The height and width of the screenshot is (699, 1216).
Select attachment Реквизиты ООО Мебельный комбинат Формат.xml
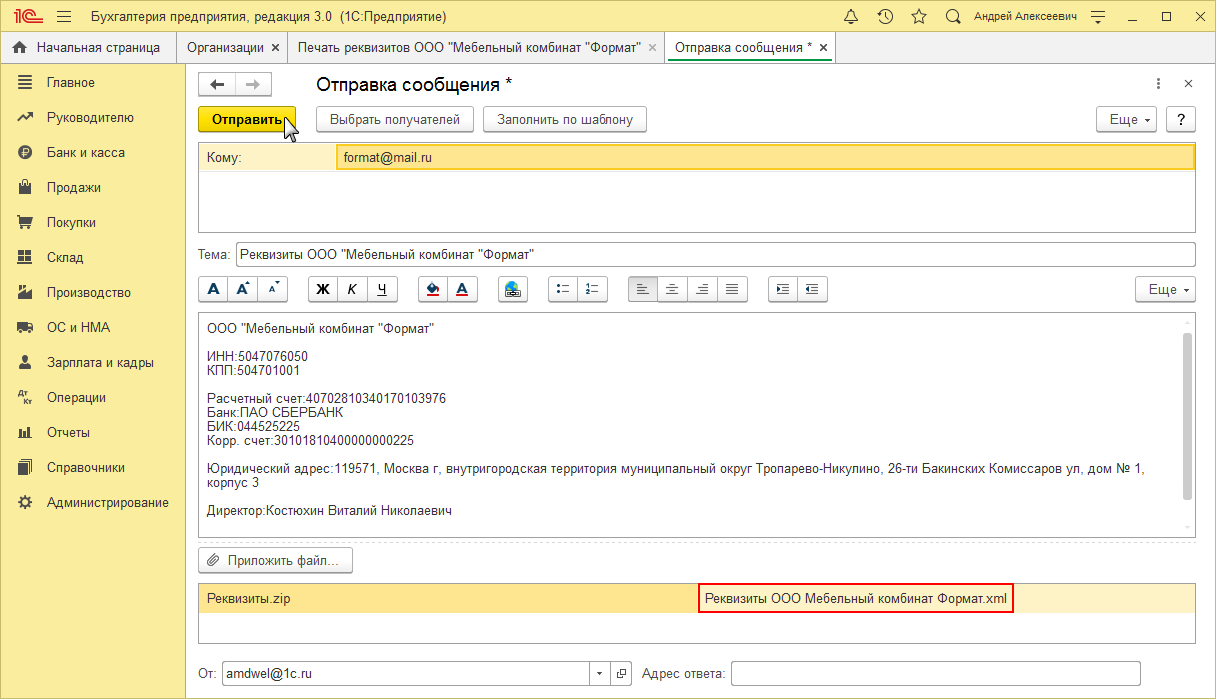pyautogui.click(x=855, y=599)
